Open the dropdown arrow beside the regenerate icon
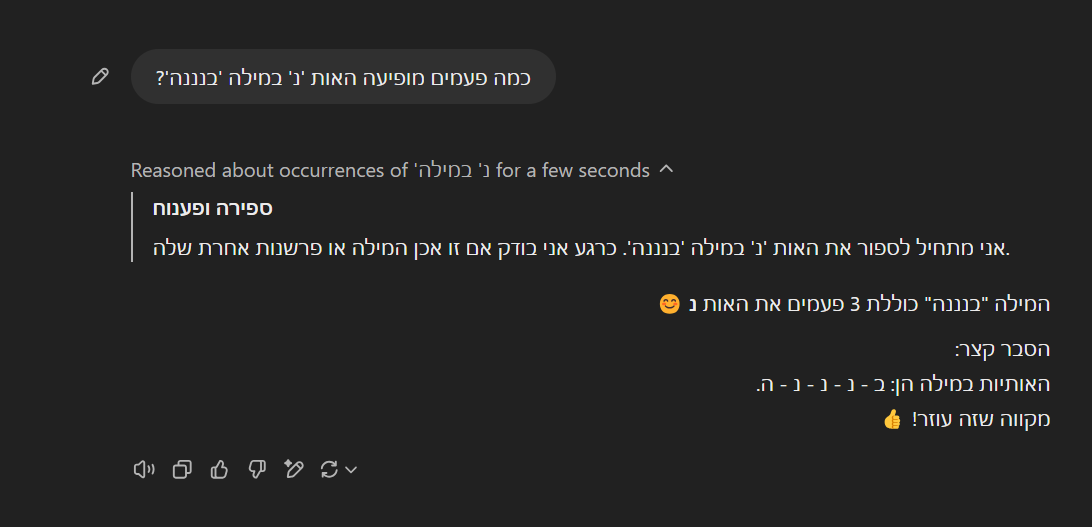Screen dimensions: 1092x527 click(x=351, y=470)
